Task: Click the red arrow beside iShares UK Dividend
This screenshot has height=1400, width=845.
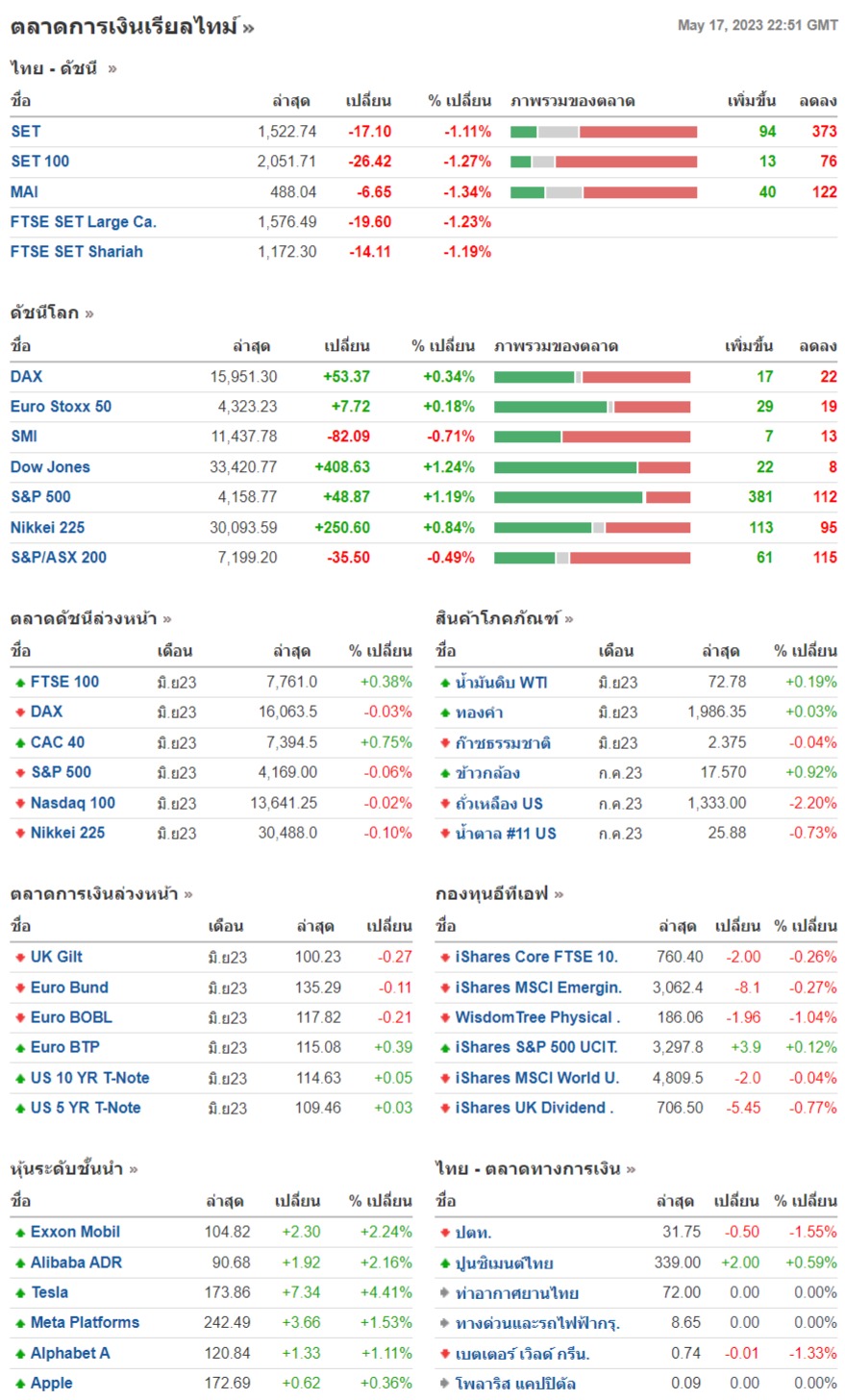Action: click(445, 1109)
